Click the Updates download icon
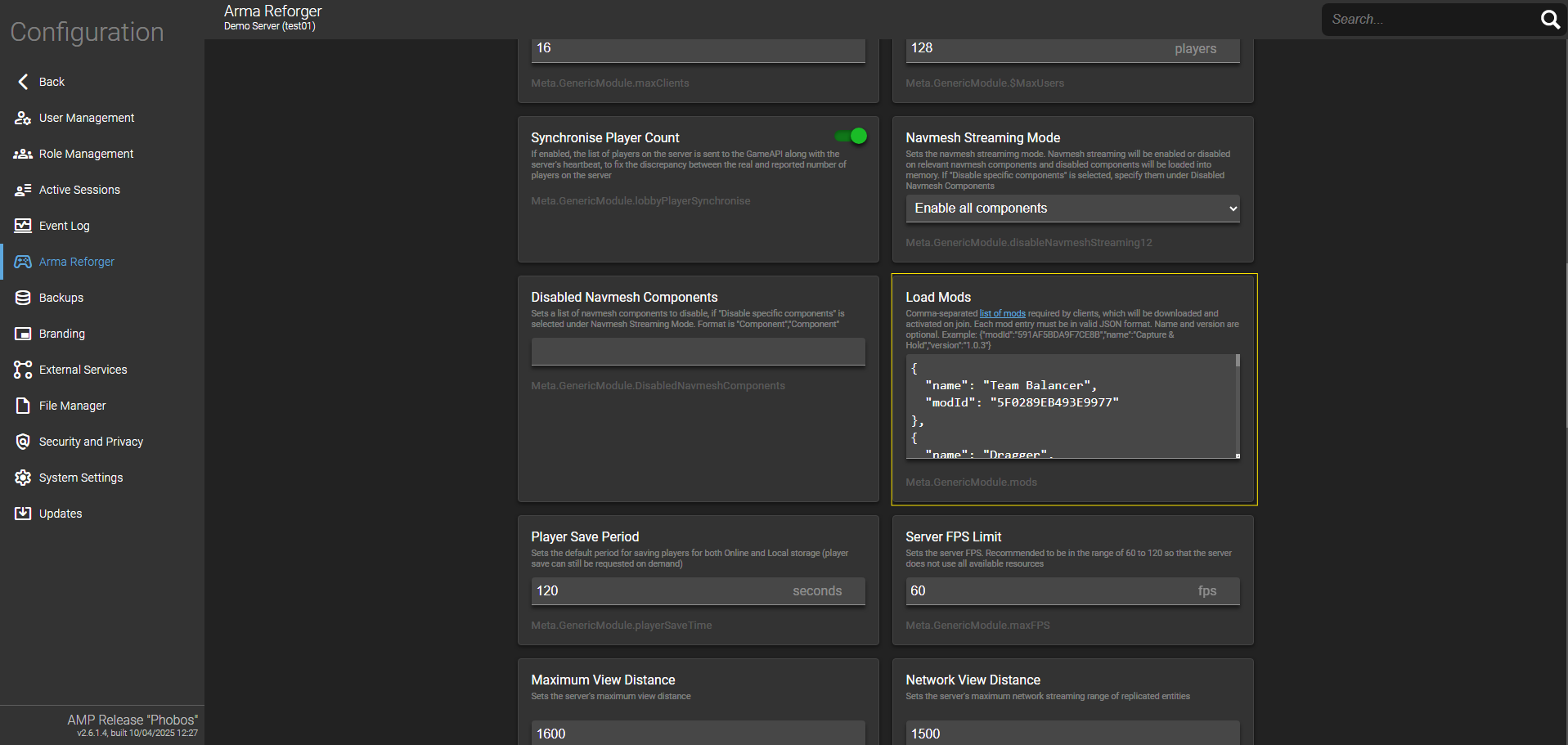The image size is (1568, 745). pyautogui.click(x=23, y=514)
